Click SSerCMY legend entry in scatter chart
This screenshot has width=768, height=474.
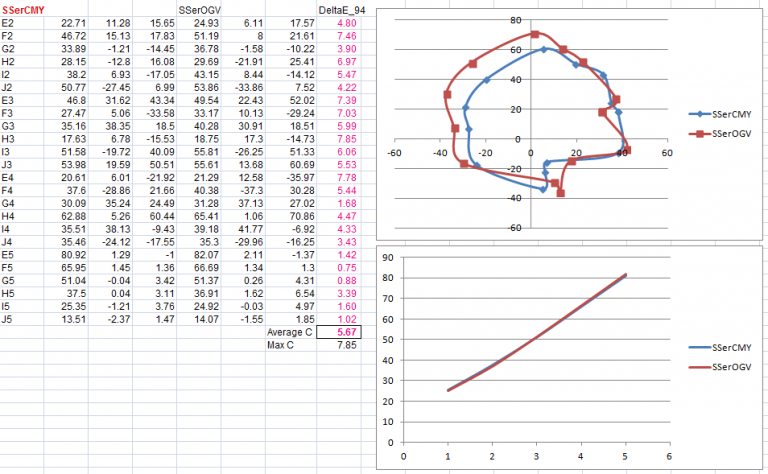pyautogui.click(x=720, y=114)
